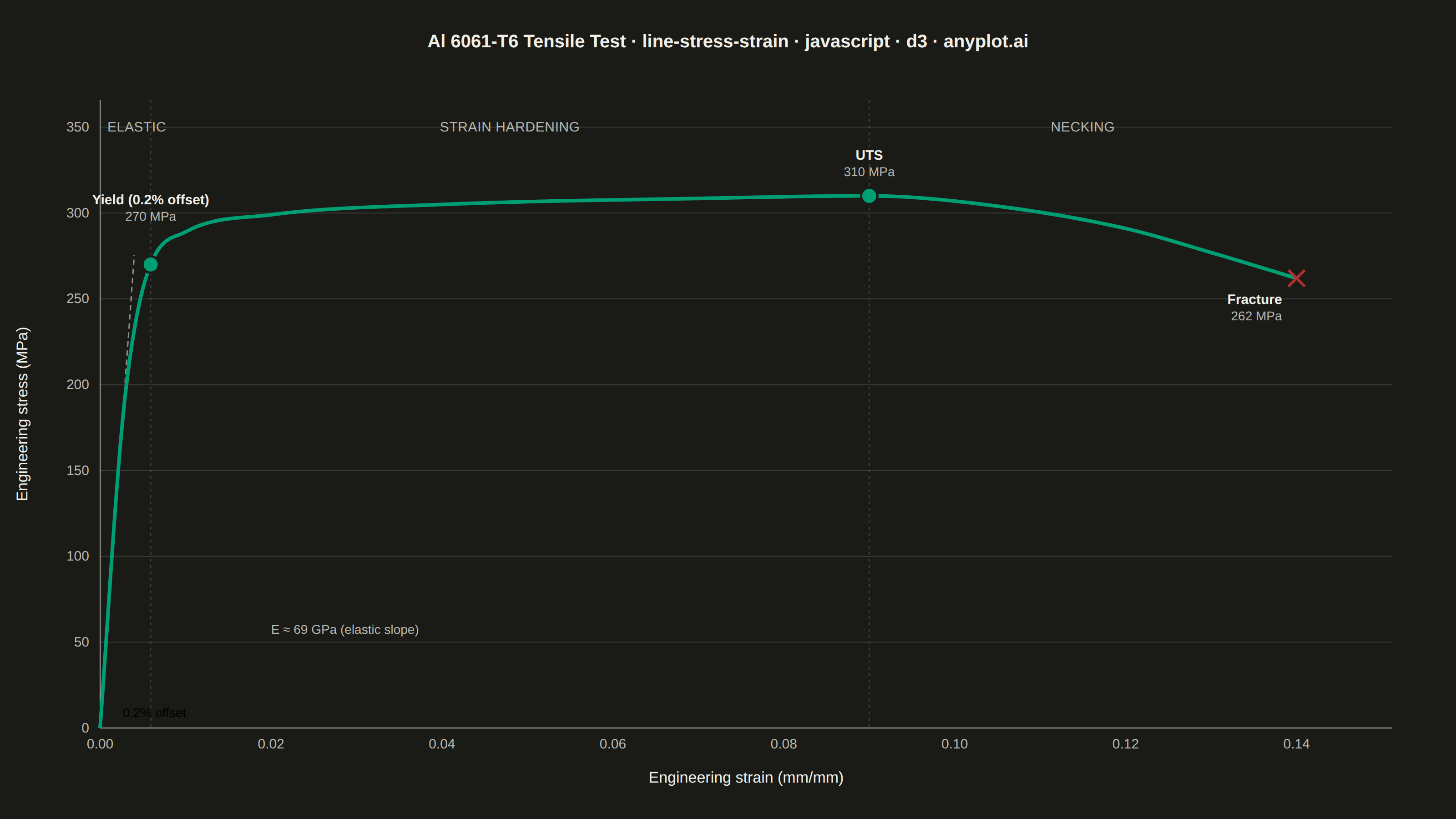Click the green Yield point marker

coord(150,264)
